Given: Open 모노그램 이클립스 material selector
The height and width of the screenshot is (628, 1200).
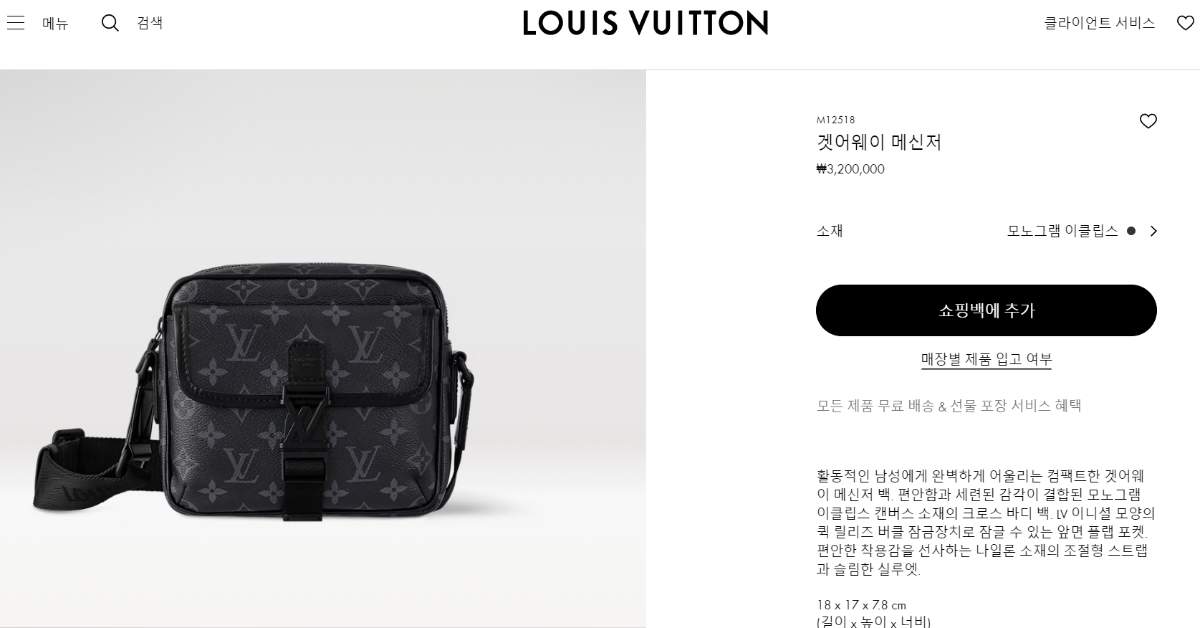Looking at the screenshot, I should pos(1062,231).
